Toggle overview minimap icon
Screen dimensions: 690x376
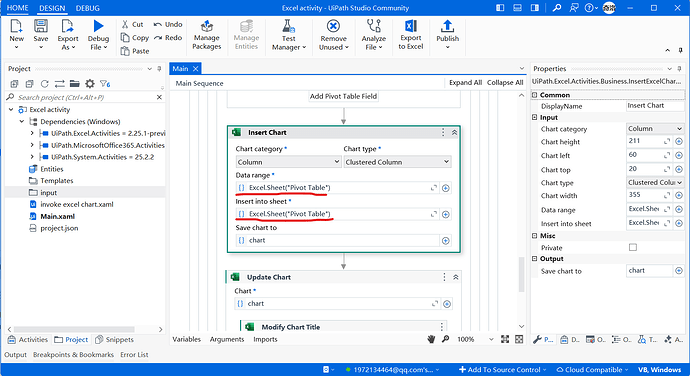[x=519, y=339]
